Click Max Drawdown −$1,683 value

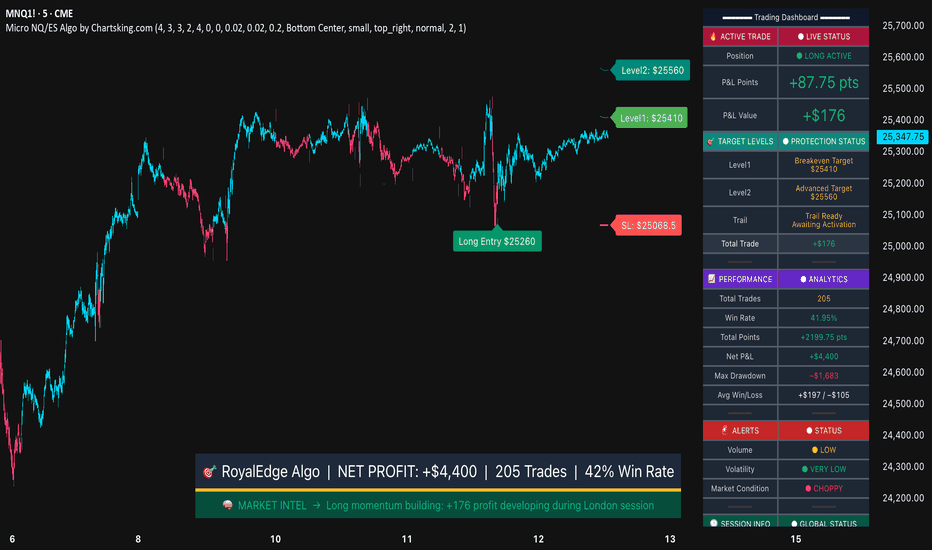824,376
